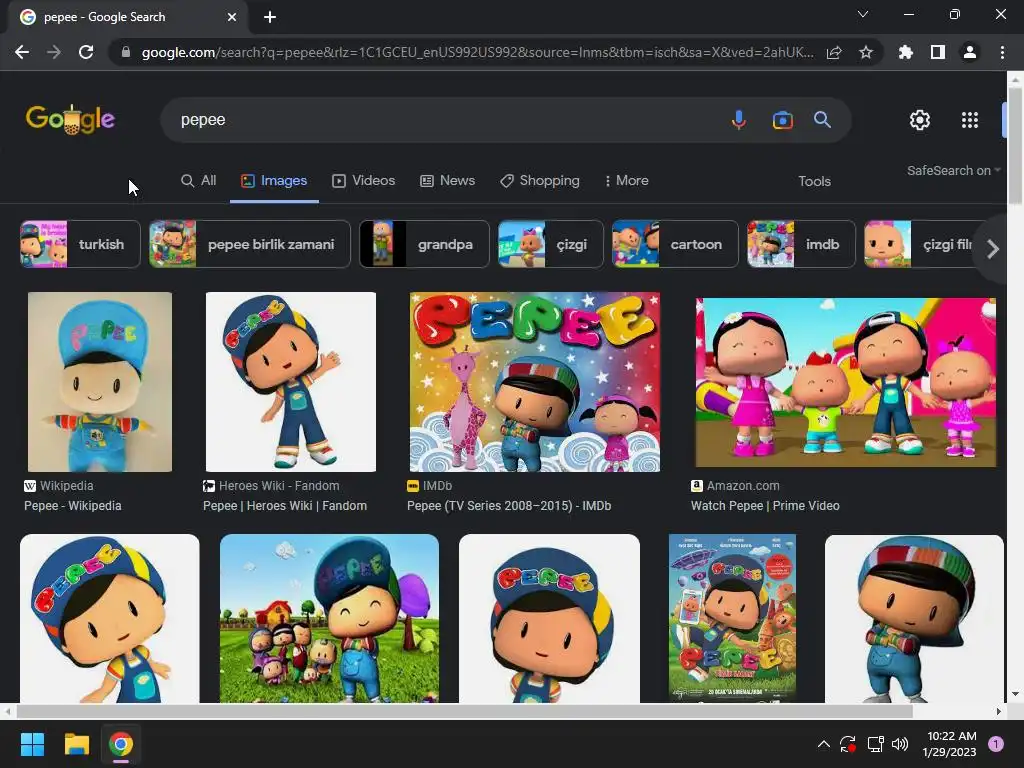This screenshot has height=768, width=1024.
Task: Open Windows Start menu
Action: [x=32, y=744]
